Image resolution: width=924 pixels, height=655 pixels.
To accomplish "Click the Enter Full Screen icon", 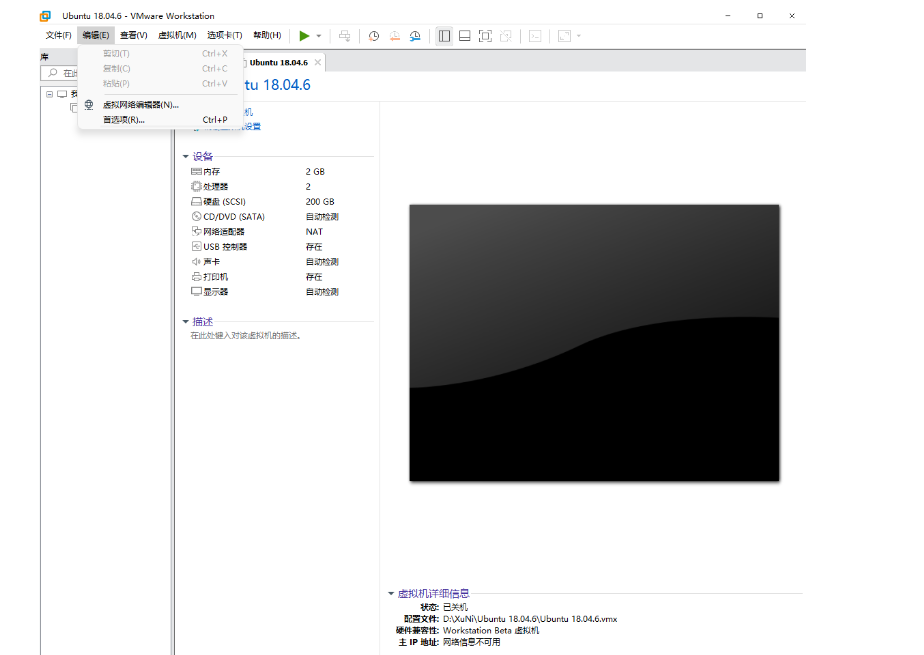I will [x=485, y=36].
